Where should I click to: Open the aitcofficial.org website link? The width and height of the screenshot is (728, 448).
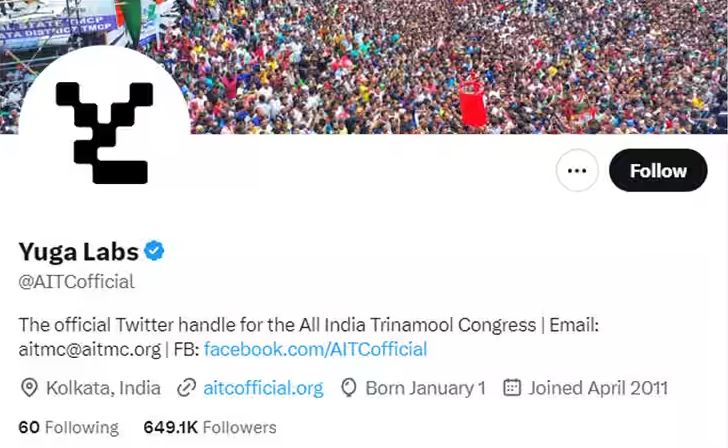coord(263,388)
